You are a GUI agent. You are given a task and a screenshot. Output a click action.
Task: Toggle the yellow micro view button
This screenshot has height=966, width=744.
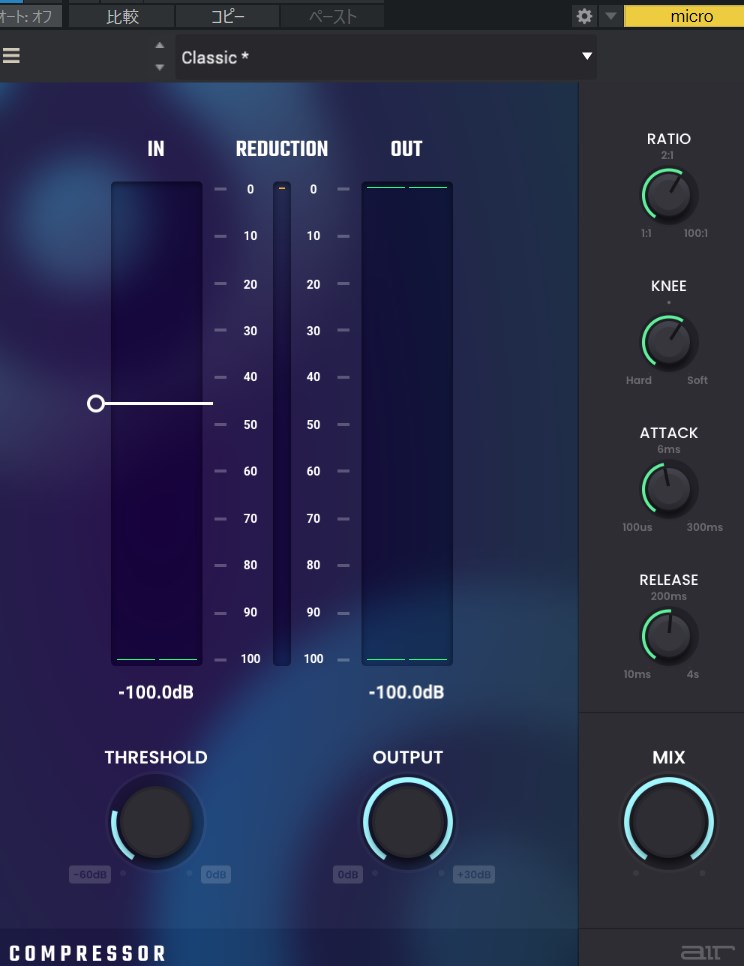point(683,16)
